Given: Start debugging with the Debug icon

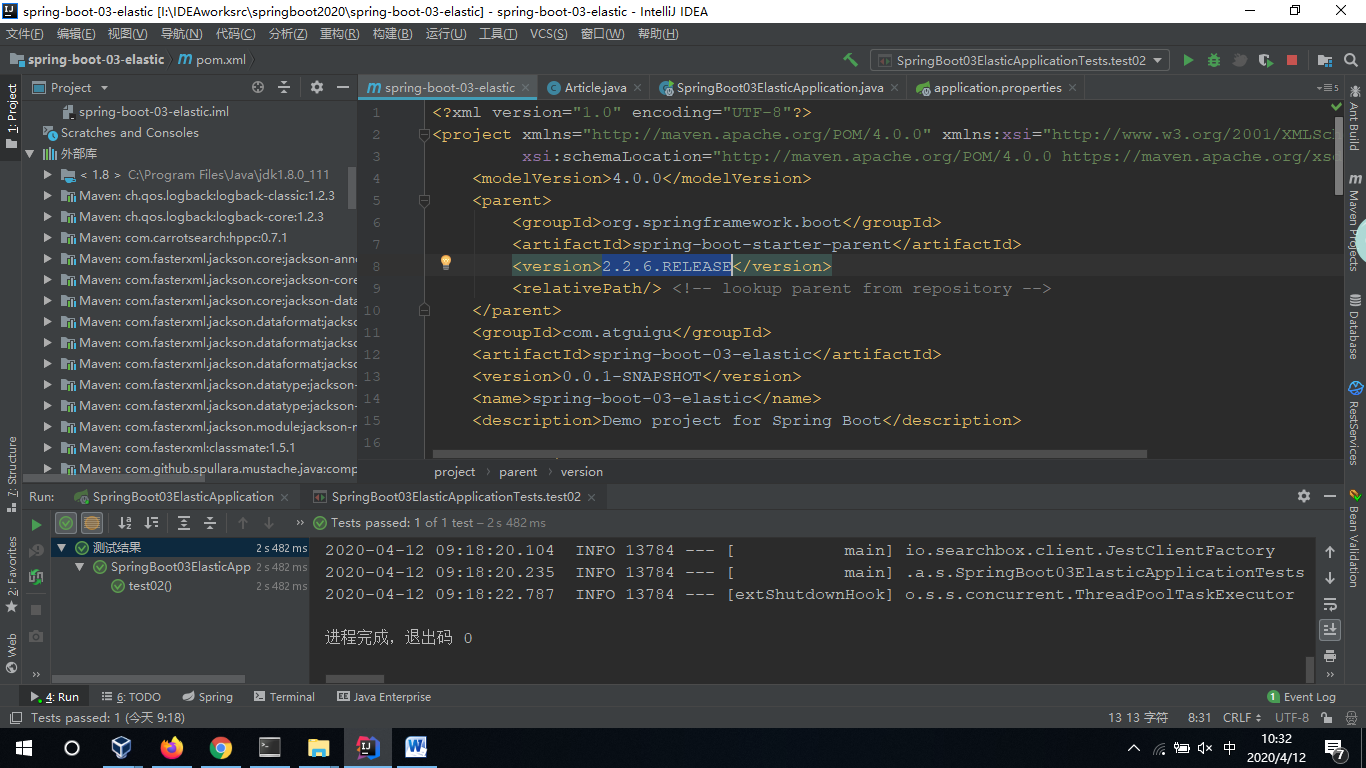Looking at the screenshot, I should click(1213, 60).
